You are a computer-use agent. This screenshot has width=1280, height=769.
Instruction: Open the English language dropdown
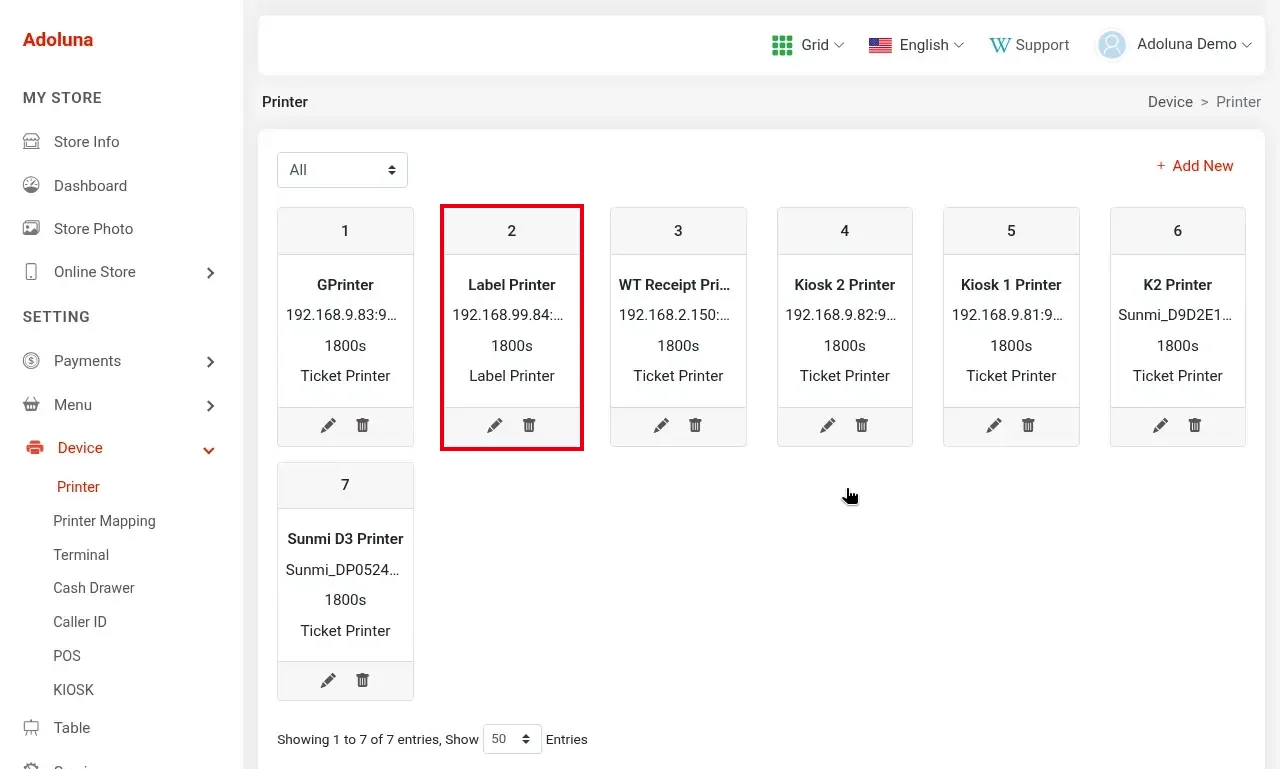pyautogui.click(x=916, y=45)
